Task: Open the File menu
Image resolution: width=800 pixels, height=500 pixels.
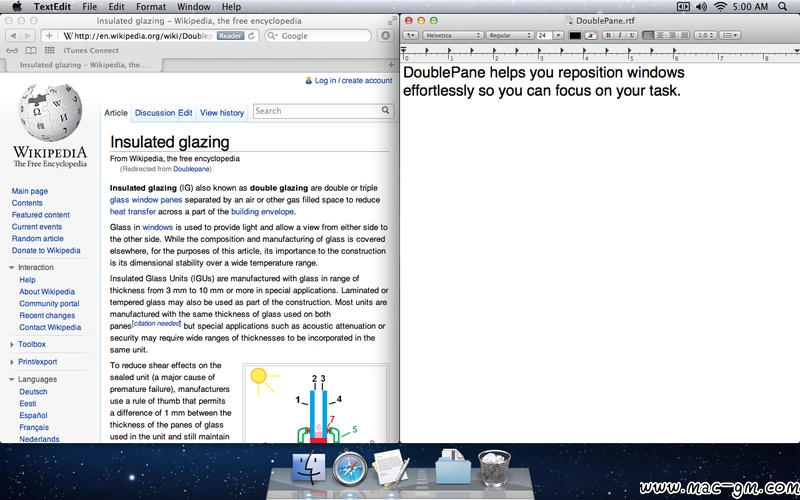Action: pos(89,7)
